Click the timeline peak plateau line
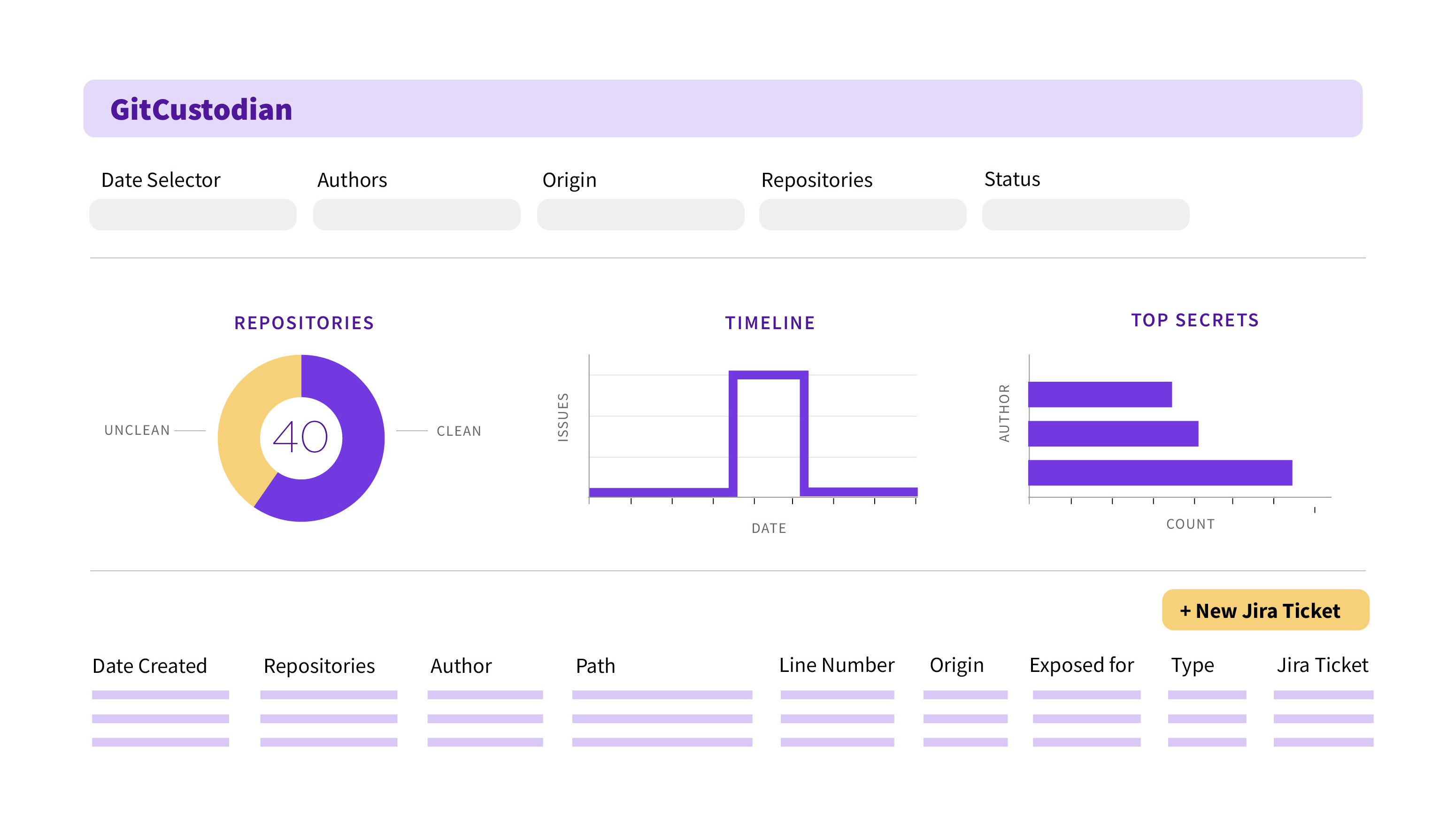This screenshot has height=840, width=1455. point(768,375)
